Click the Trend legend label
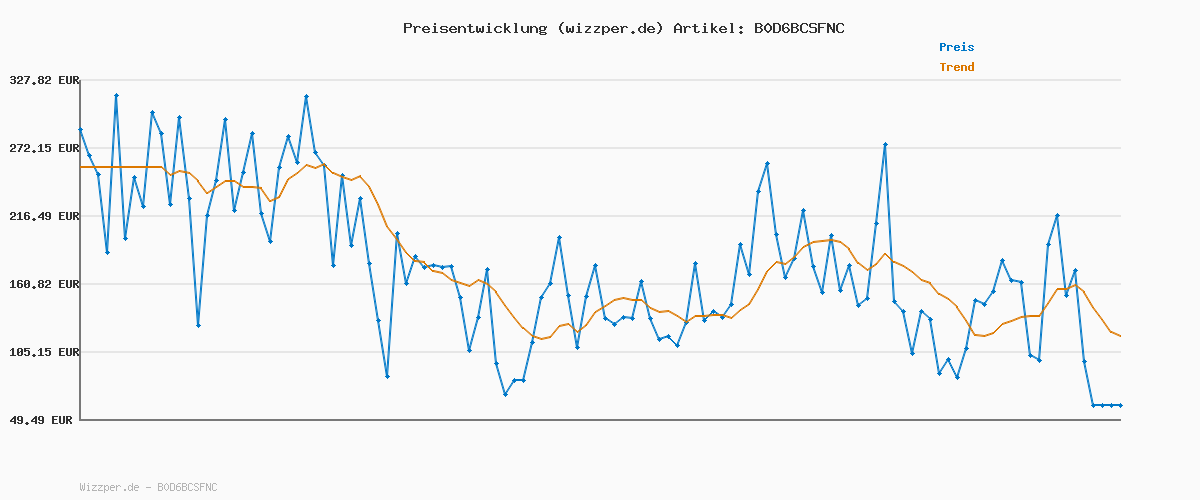This screenshot has height=500, width=1200. 956,68
